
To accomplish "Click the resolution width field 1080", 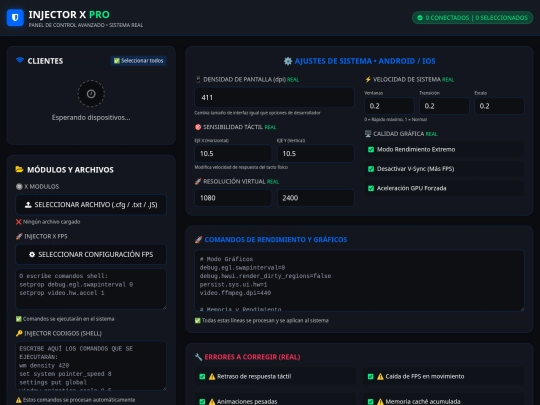I will click(x=233, y=198).
